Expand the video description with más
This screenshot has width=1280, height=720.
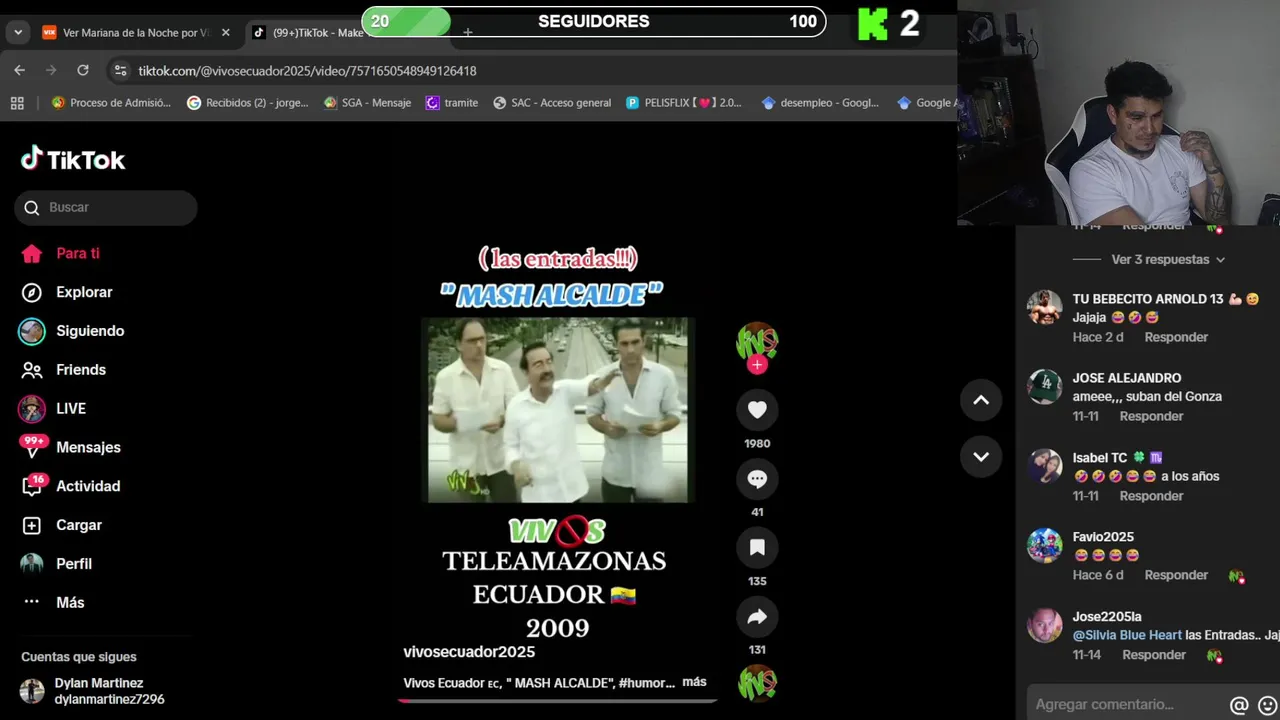point(694,682)
